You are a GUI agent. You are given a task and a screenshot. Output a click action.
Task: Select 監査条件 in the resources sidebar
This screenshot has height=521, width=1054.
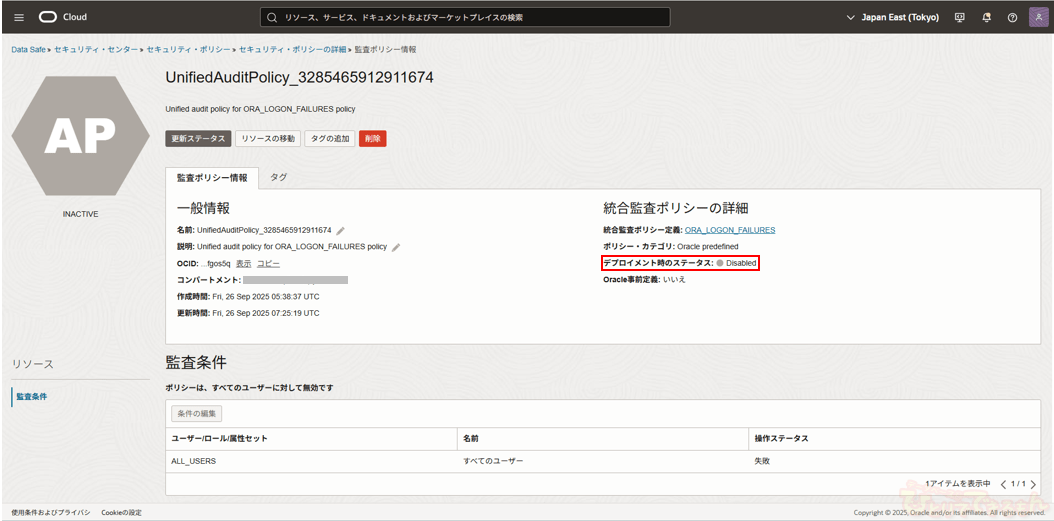click(x=31, y=397)
